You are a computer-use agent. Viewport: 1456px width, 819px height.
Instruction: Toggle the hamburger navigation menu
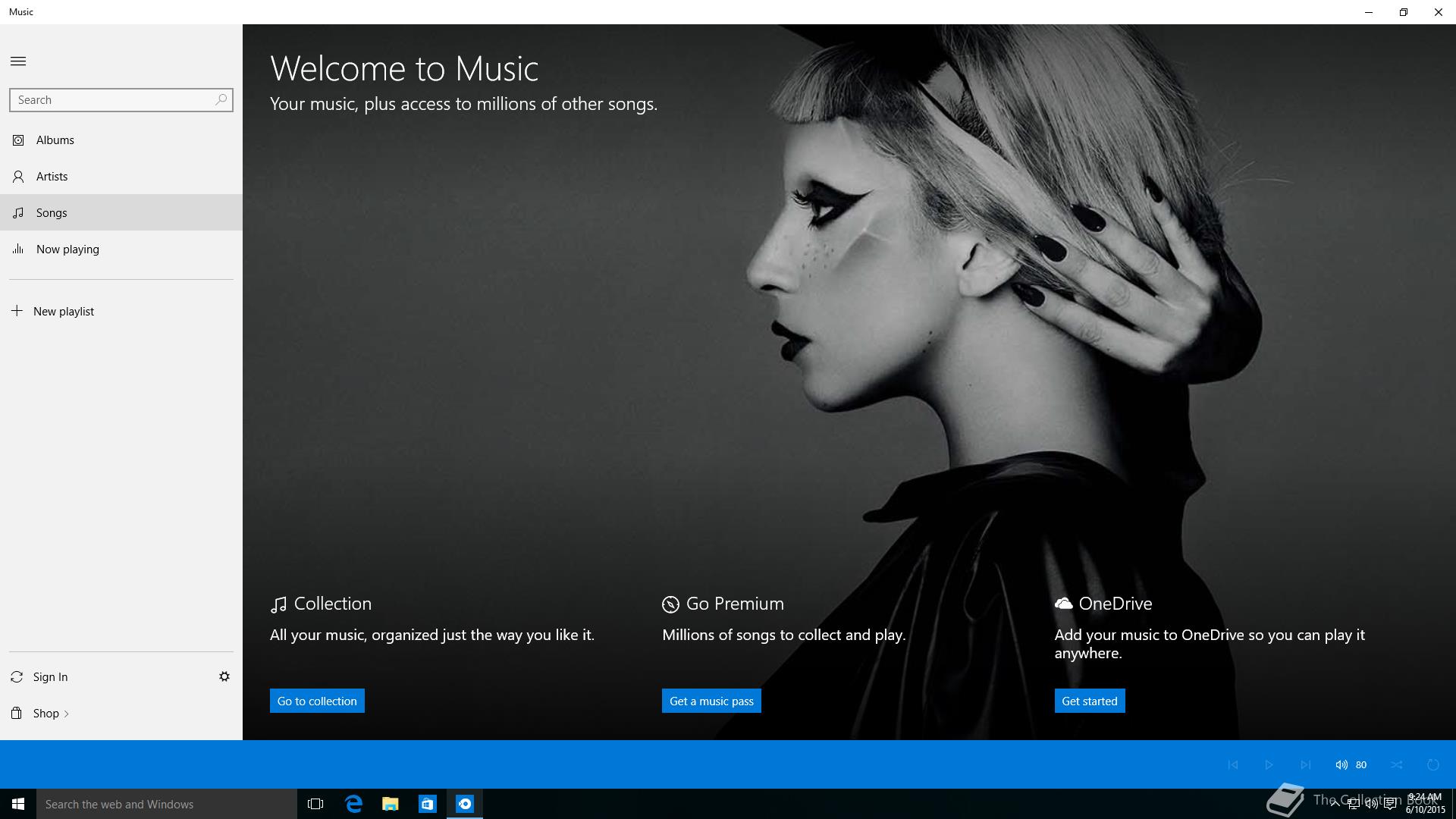click(18, 61)
